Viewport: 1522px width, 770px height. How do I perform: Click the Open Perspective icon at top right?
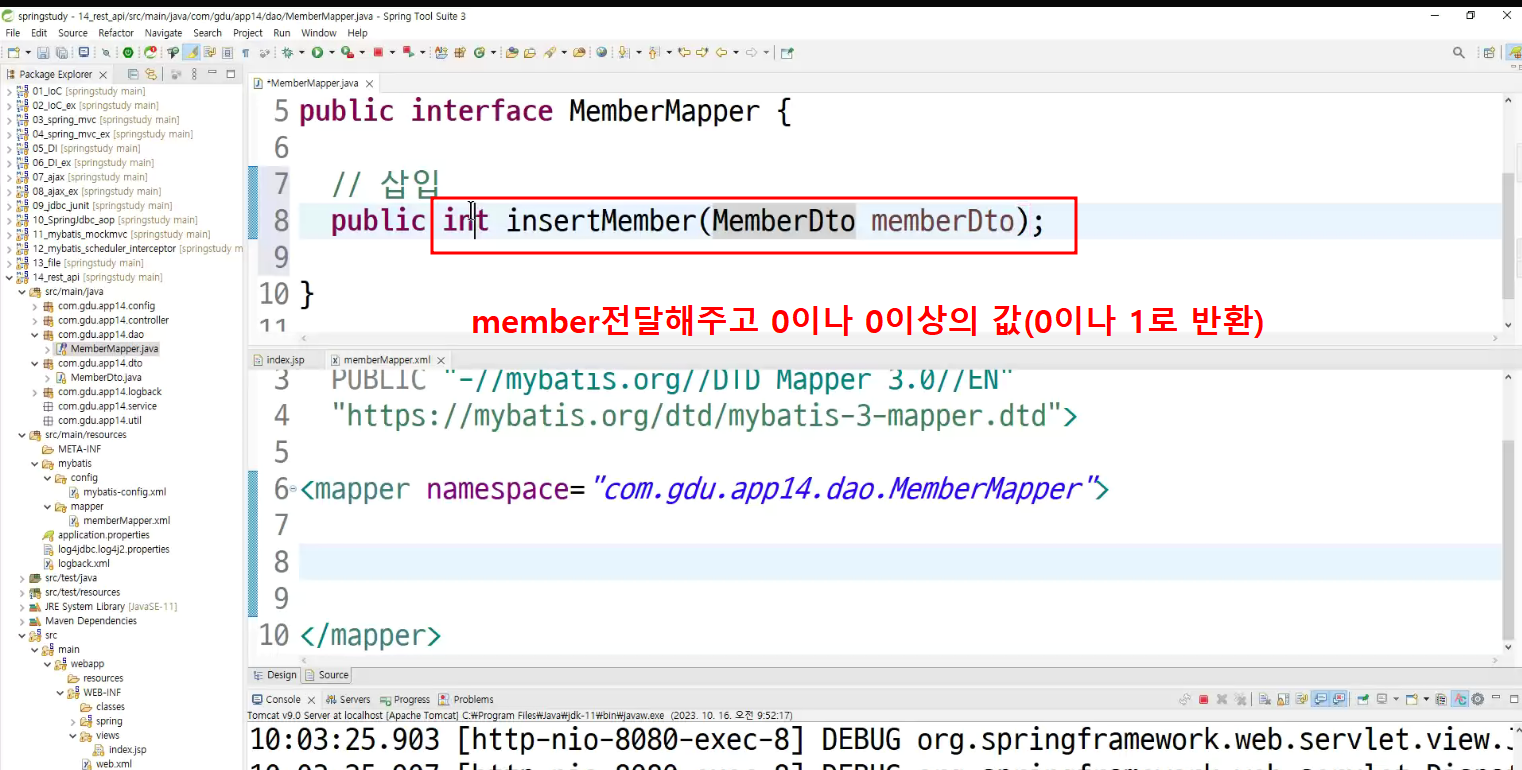click(1489, 52)
